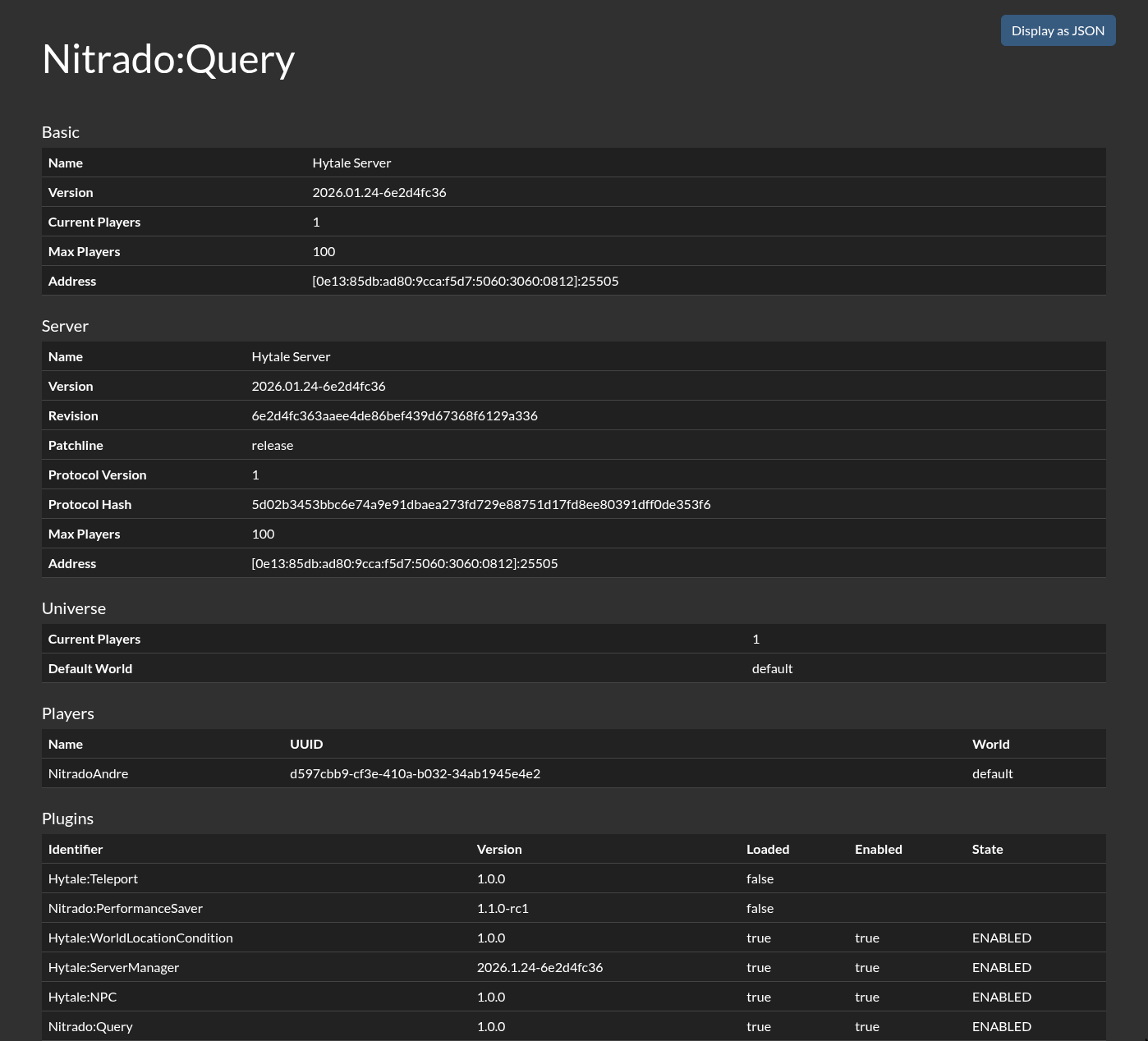Click the Server table Max Players value
This screenshot has width=1148, height=1041.
coord(263,534)
